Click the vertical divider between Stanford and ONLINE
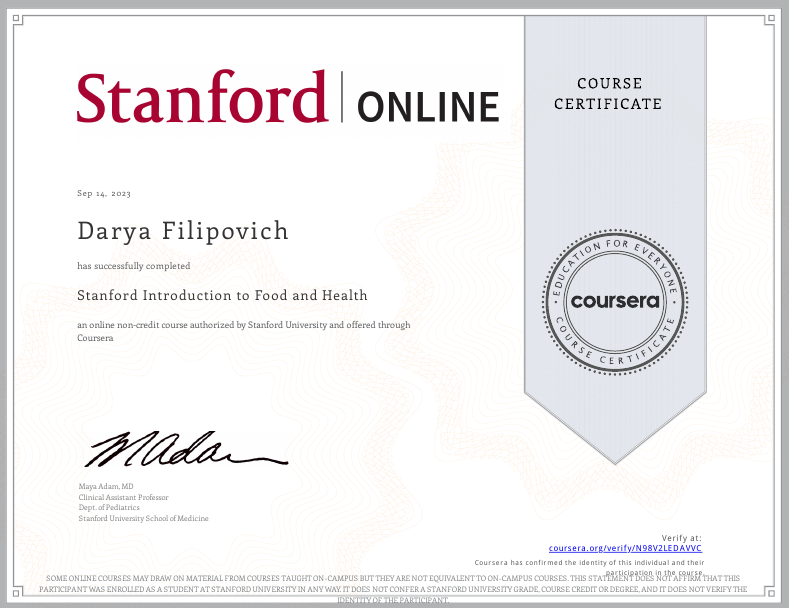Image resolution: width=789 pixels, height=608 pixels. point(341,98)
